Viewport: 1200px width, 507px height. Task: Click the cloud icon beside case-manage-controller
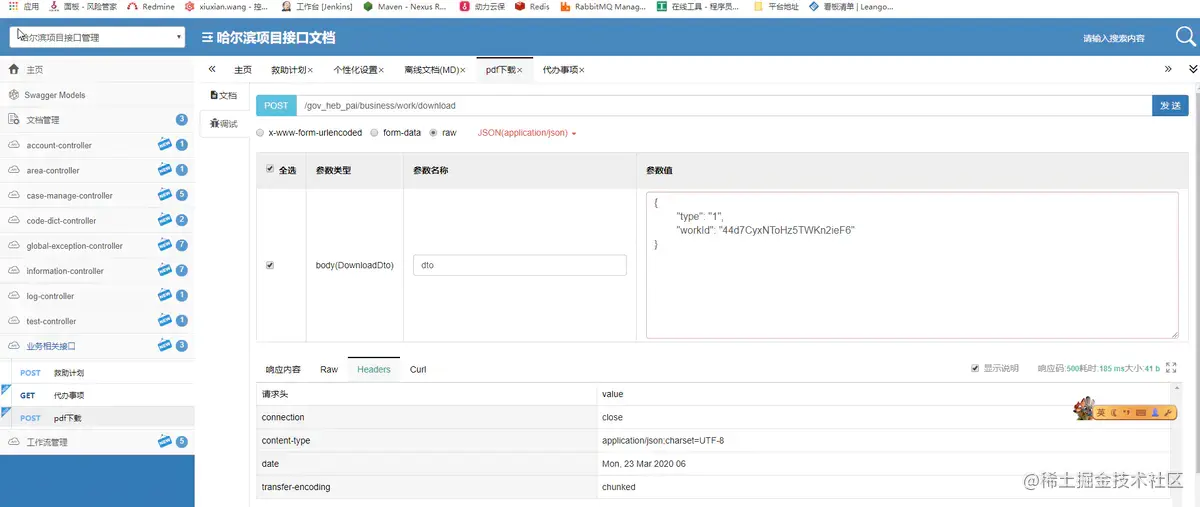click(x=14, y=195)
